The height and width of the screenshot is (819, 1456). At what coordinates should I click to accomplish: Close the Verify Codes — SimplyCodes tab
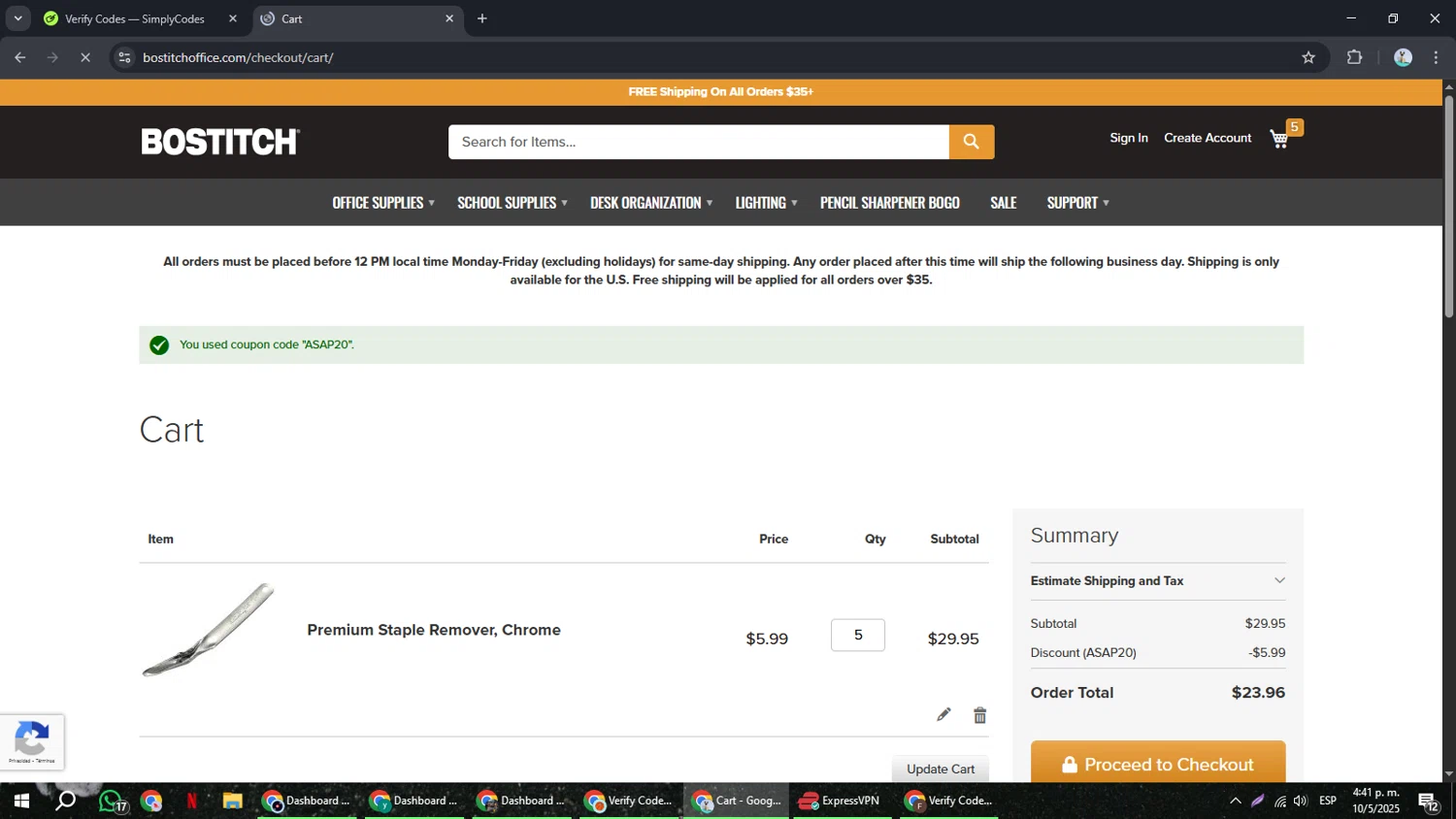233,18
